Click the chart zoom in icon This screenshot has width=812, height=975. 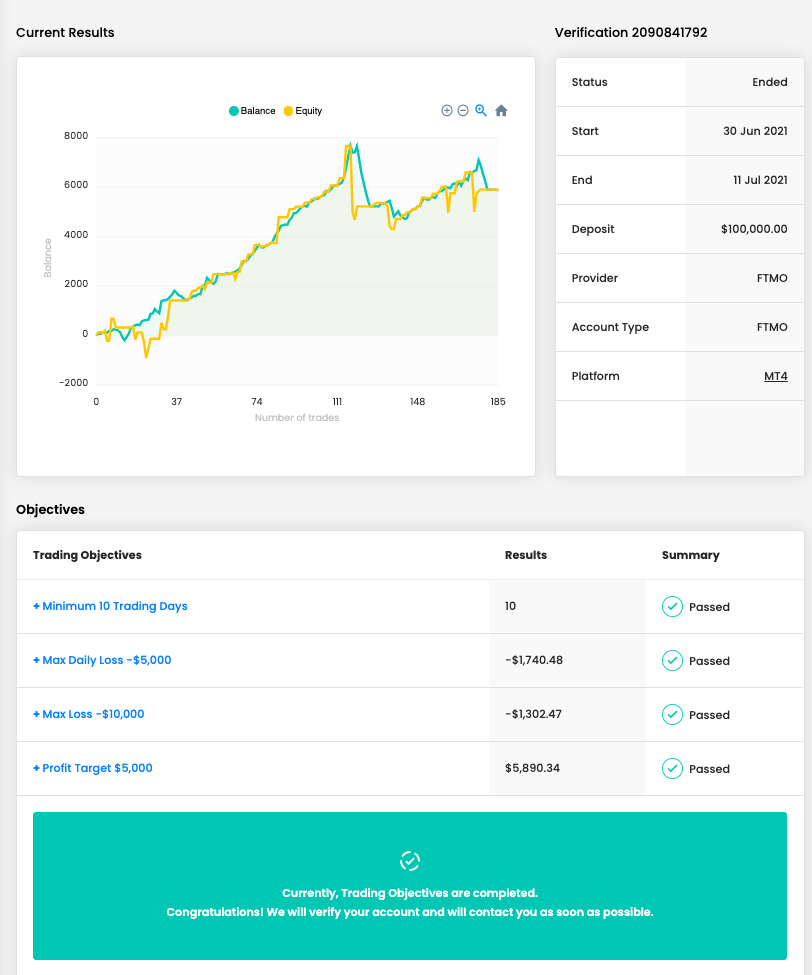tap(447, 111)
